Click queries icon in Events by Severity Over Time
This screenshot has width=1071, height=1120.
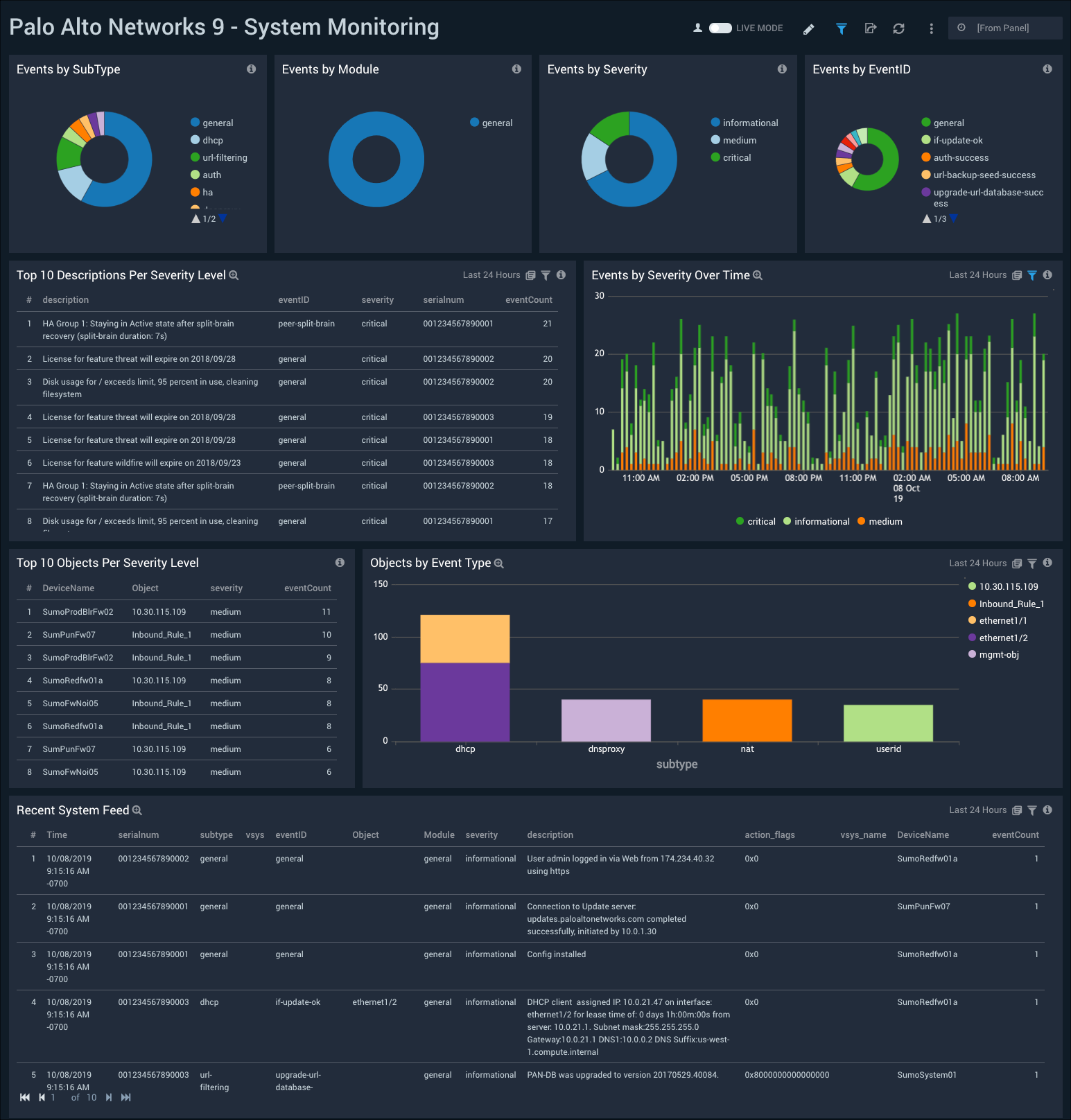click(x=1017, y=275)
